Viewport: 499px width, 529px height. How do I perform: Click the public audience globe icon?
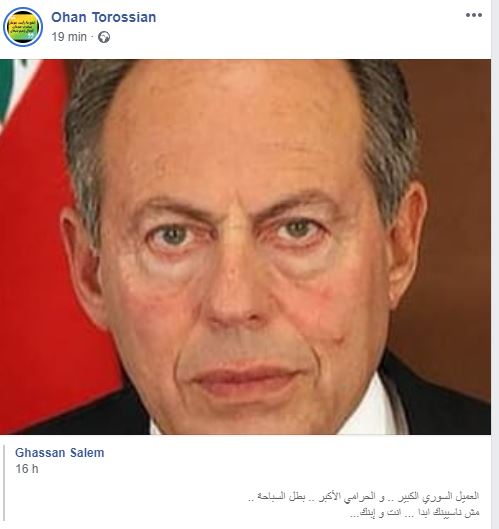click(x=104, y=37)
